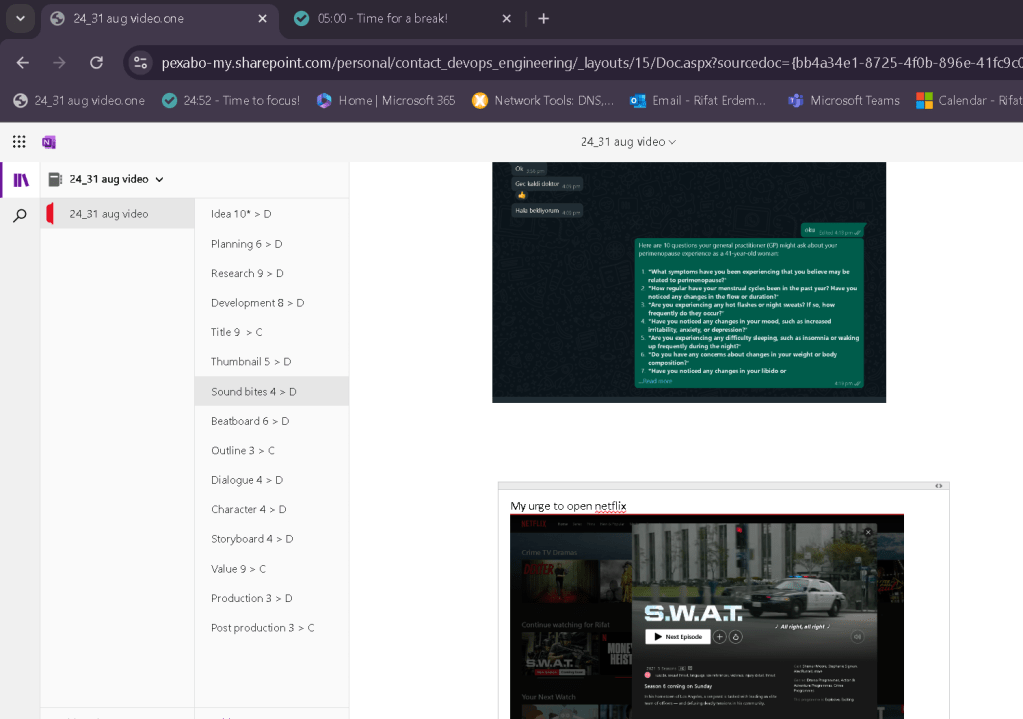Image resolution: width=1023 pixels, height=719 pixels.
Task: Open the OneNote search magnifier
Action: pyautogui.click(x=20, y=215)
